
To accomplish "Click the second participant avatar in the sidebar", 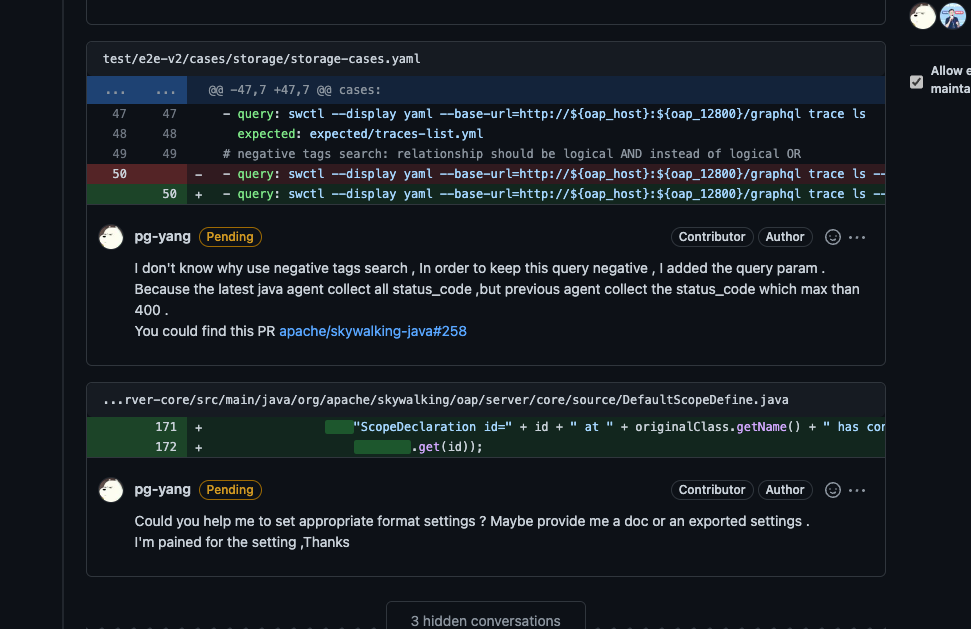I will tap(953, 16).
